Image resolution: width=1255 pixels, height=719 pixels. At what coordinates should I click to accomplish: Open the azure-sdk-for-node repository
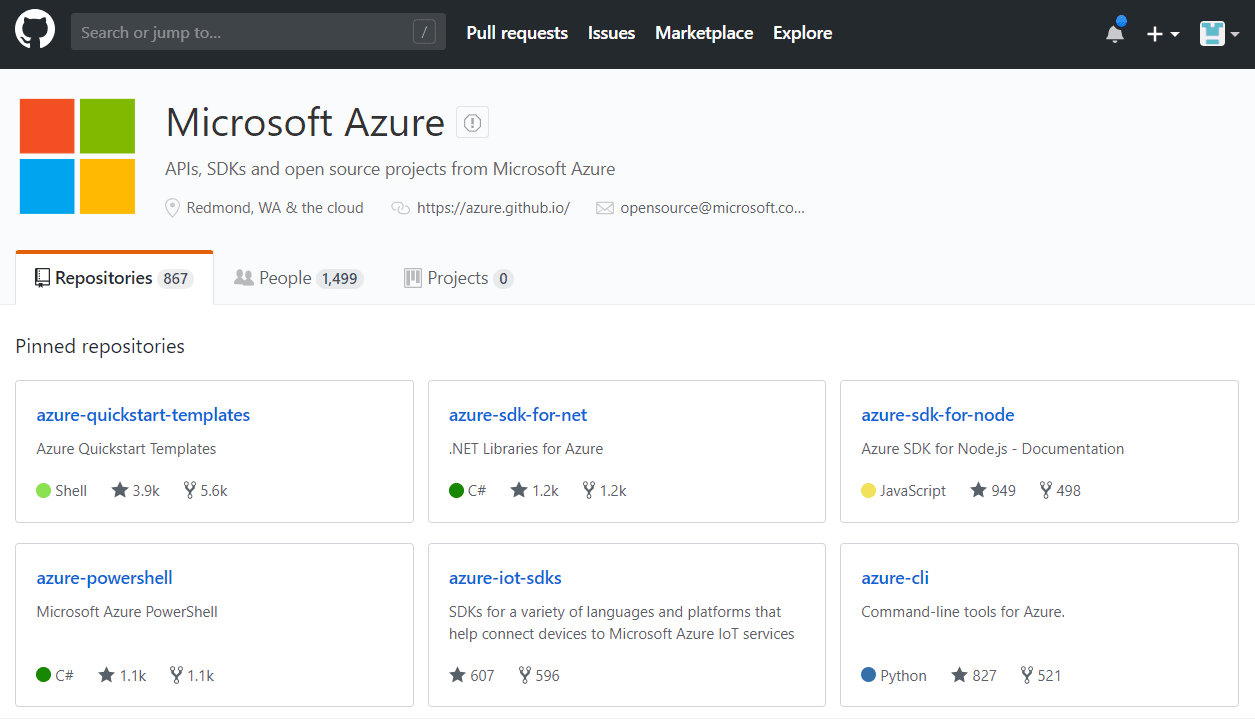[x=938, y=415]
